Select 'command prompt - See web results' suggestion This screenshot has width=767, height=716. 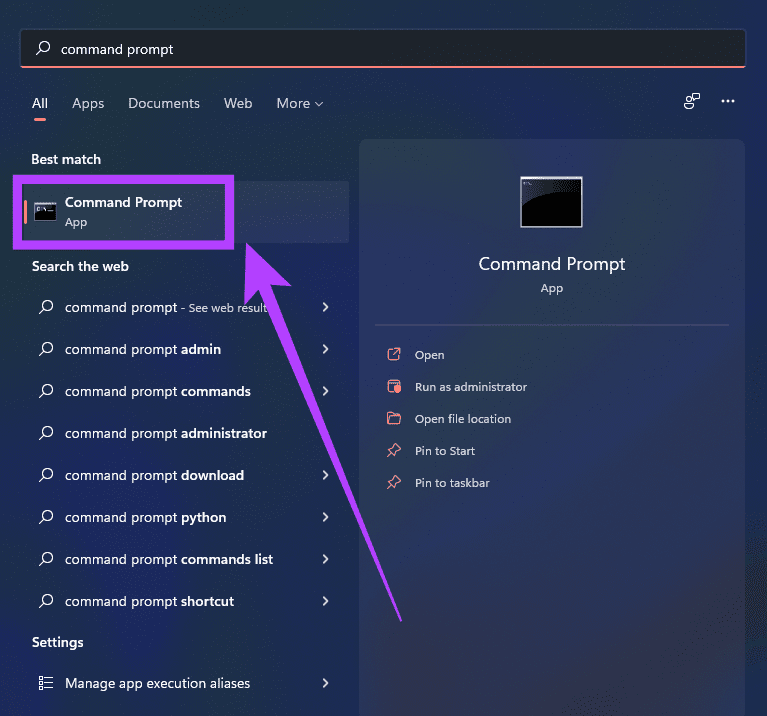[166, 308]
